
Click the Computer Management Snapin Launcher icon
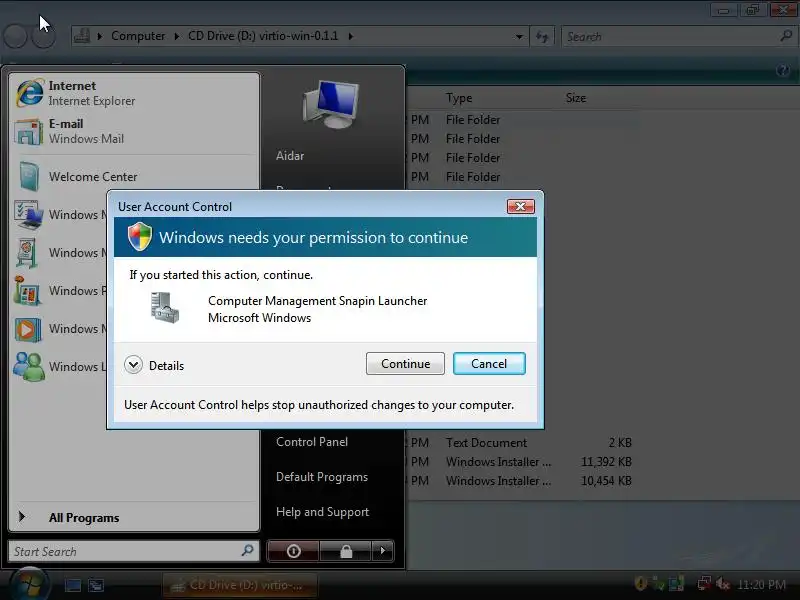pos(165,308)
